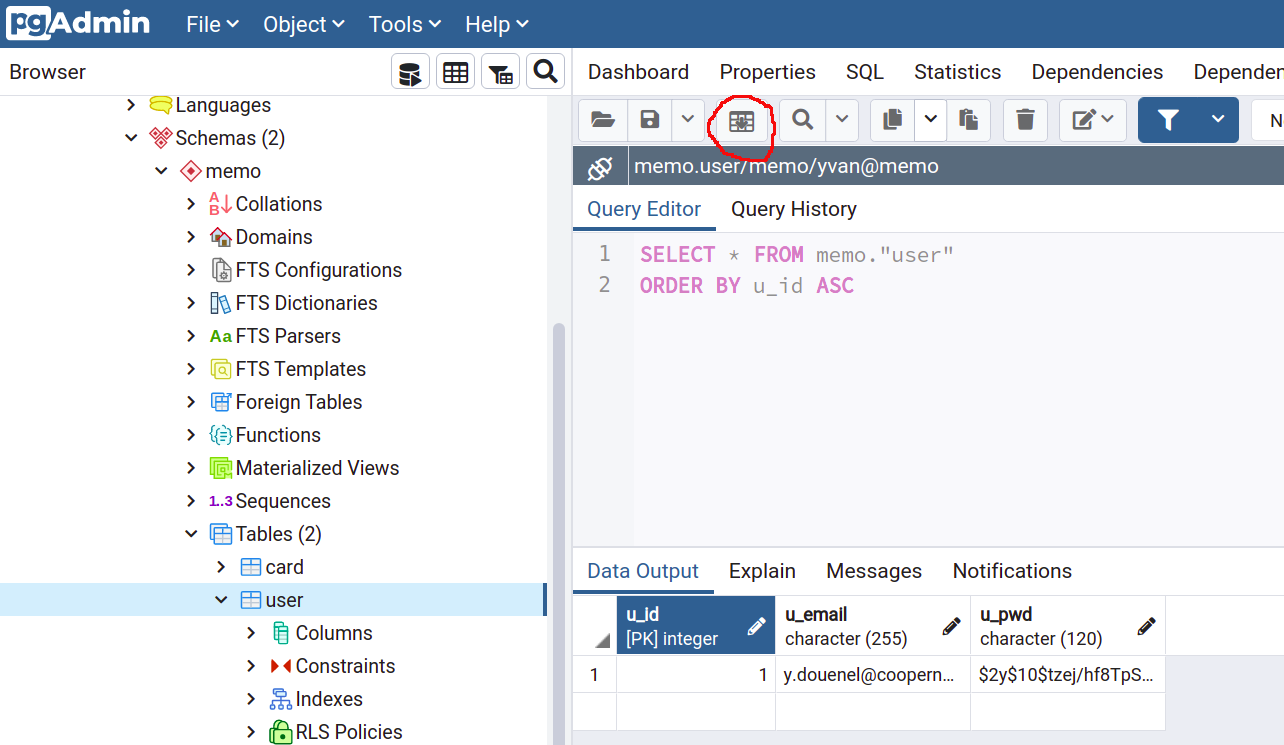Open the Find options dropdown arrow
The width and height of the screenshot is (1284, 745).
coord(841,120)
